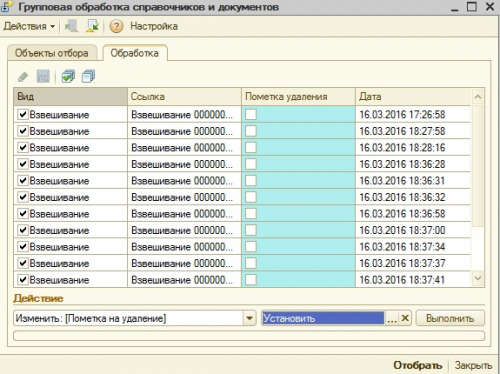
Task: Clear the Установить value with the X icon
Action: (405, 318)
